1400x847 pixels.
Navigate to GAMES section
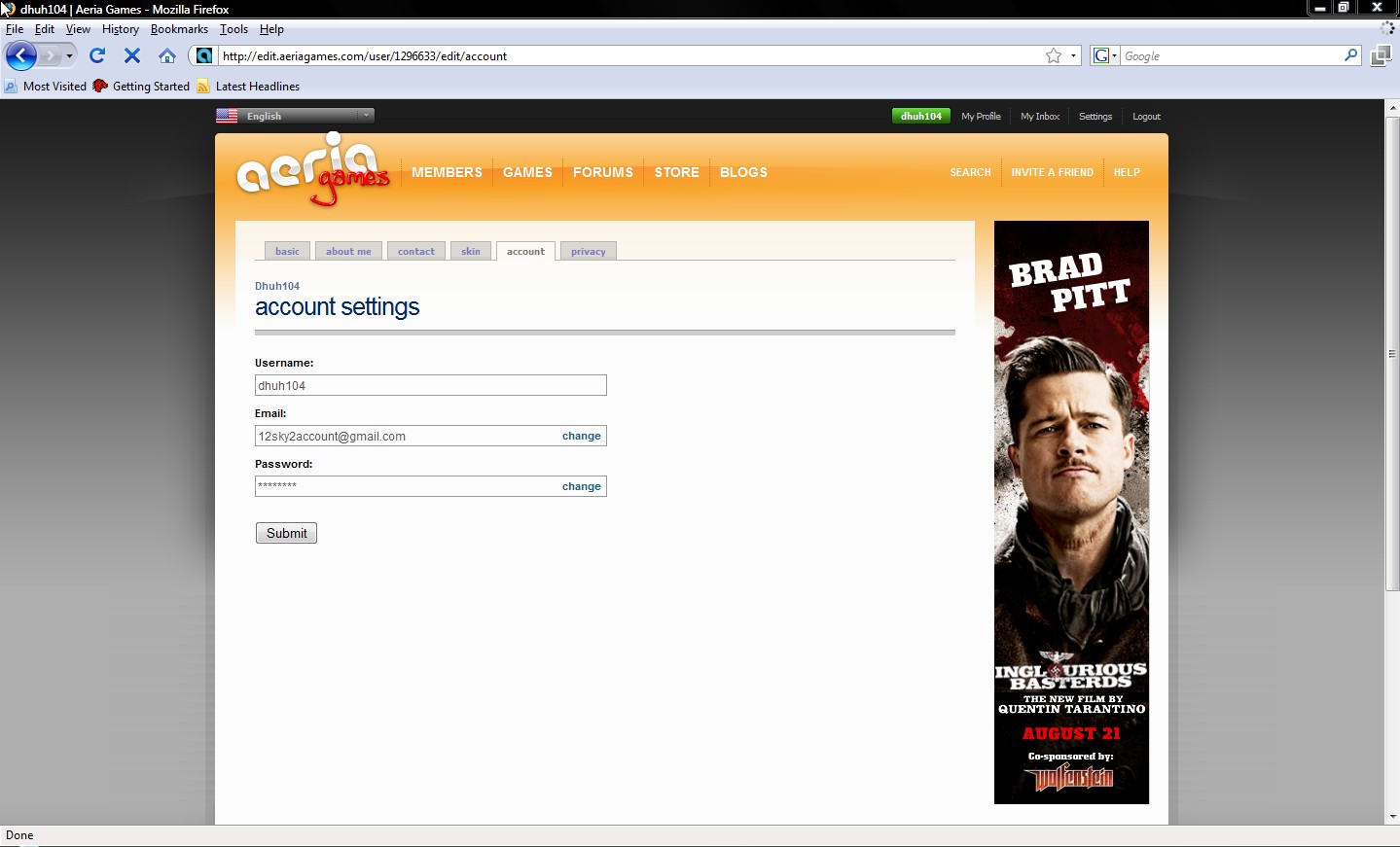527,172
